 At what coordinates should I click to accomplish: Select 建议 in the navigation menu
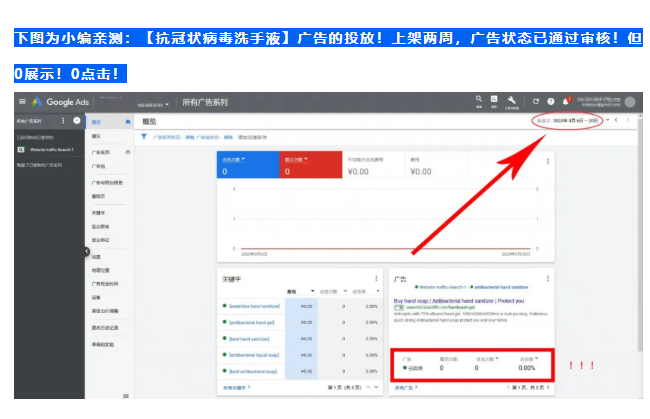coord(96,136)
